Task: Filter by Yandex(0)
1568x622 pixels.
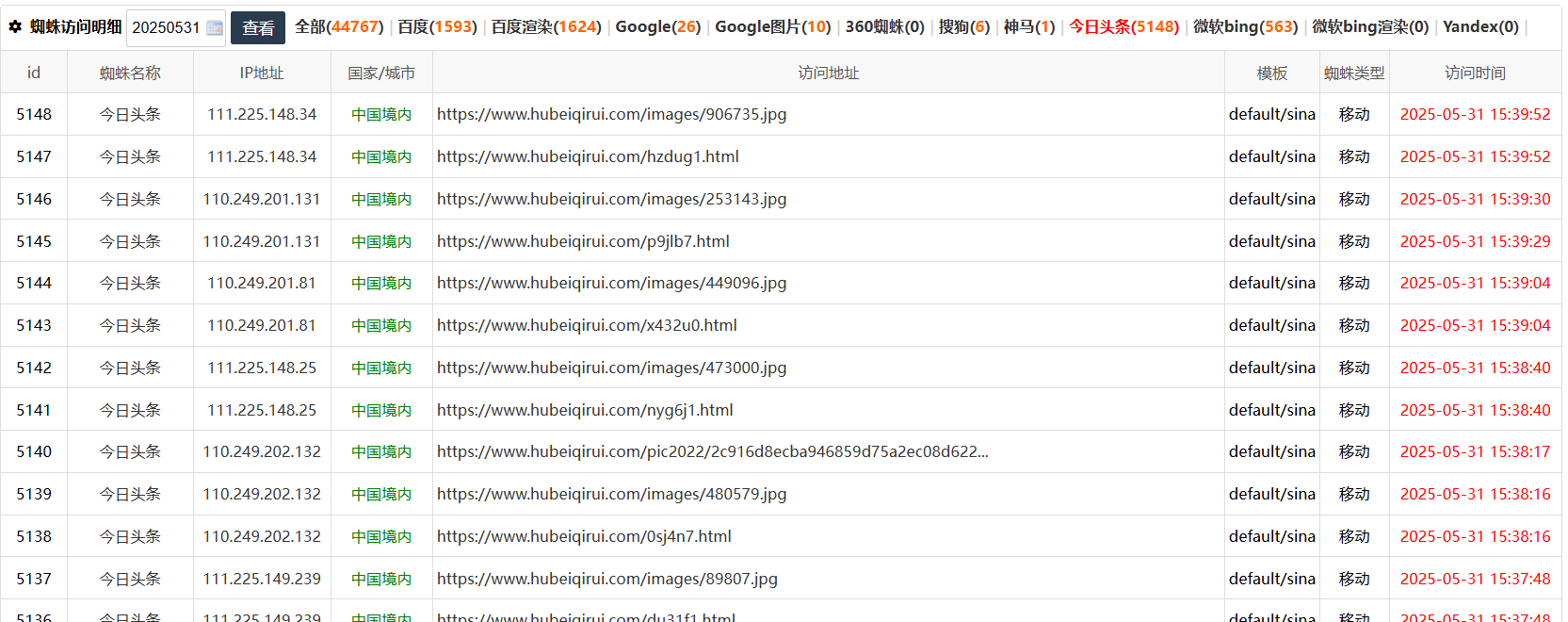Action: coord(1480,27)
